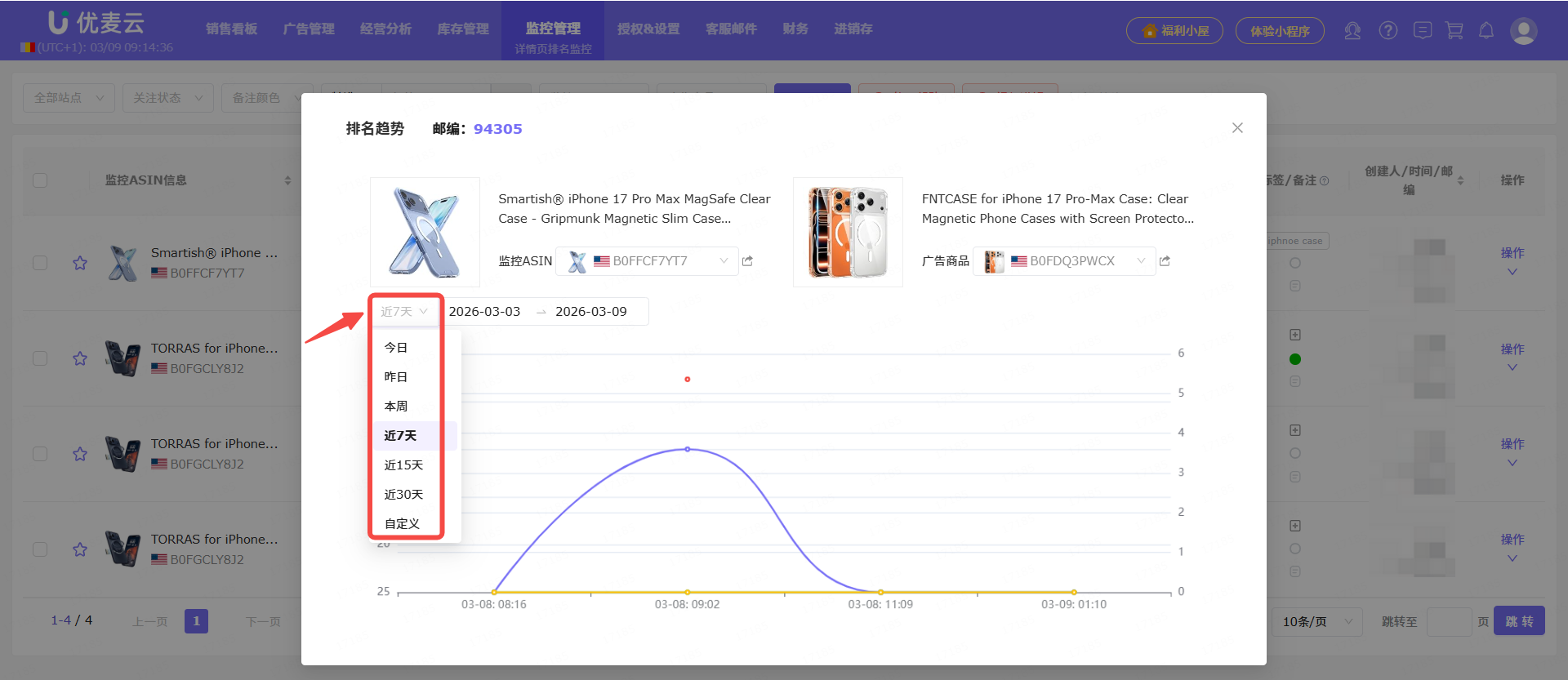Image resolution: width=1568 pixels, height=680 pixels.
Task: Choose 自定义 in the date range list
Action: tap(402, 524)
